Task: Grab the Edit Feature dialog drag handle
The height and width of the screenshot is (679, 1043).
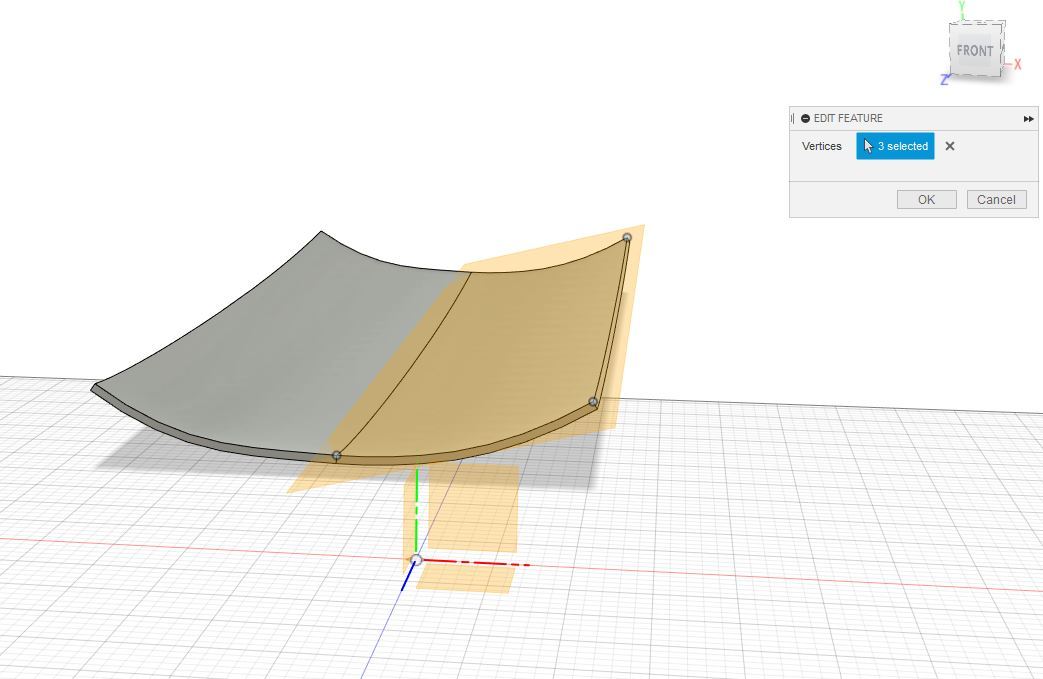Action: click(x=793, y=118)
